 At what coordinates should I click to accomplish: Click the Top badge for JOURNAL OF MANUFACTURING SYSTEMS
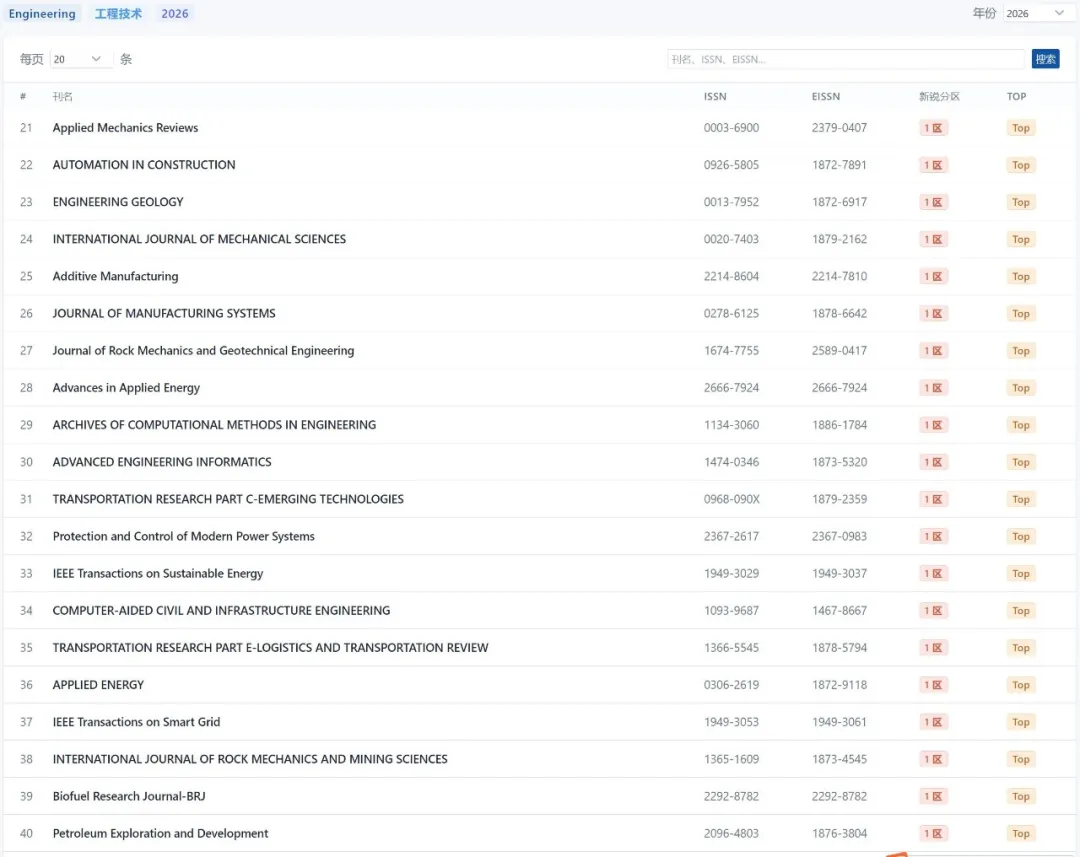(1020, 314)
